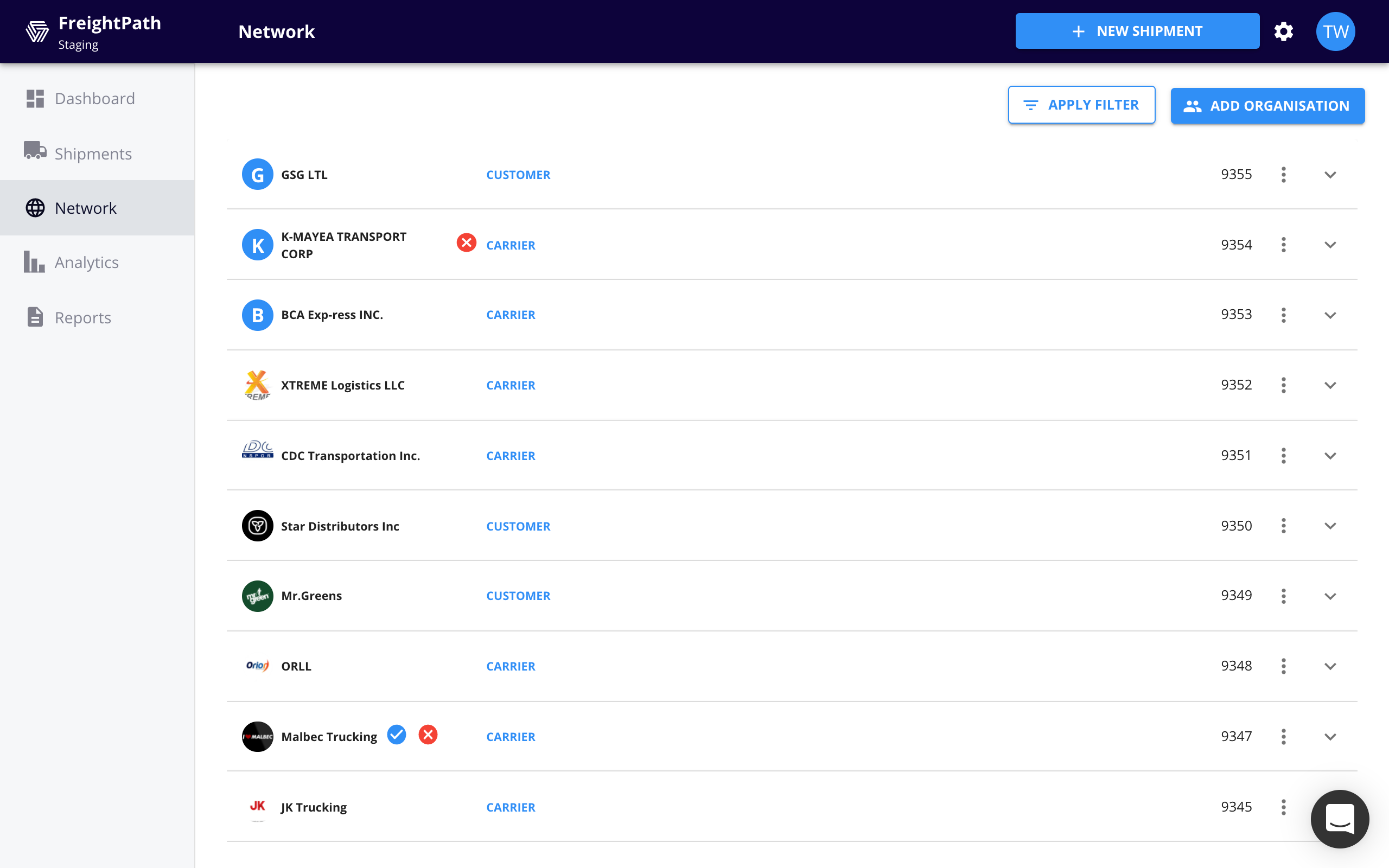The height and width of the screenshot is (868, 1389).
Task: Collapse chevron on JK Trucking row
Action: coord(1330,807)
